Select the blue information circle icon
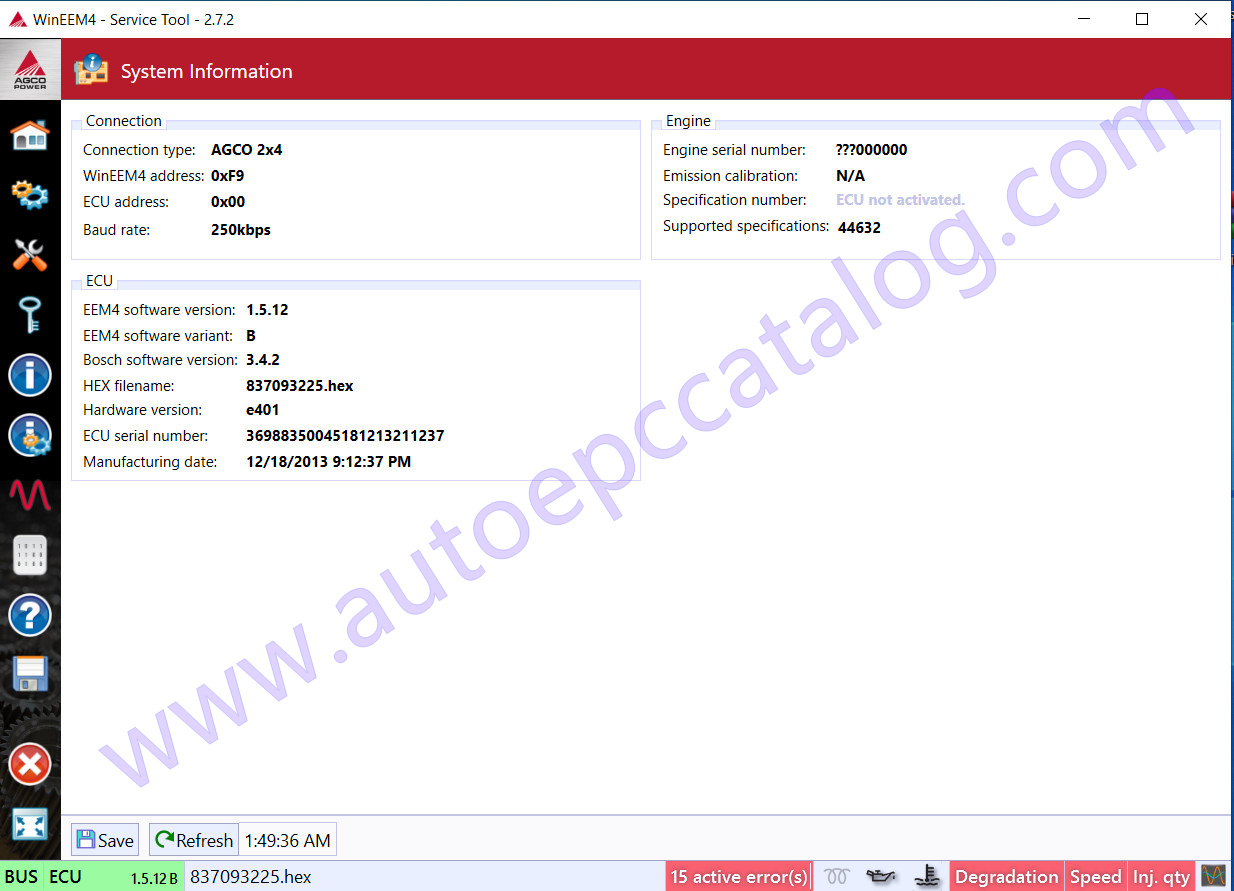 click(30, 375)
